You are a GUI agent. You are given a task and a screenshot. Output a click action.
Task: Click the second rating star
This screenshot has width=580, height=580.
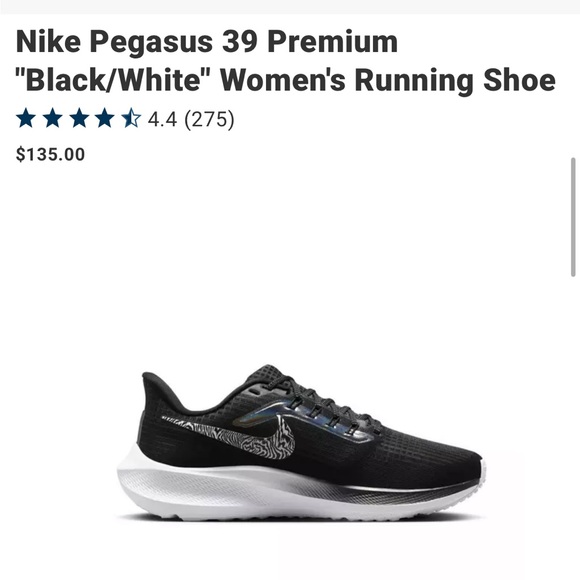click(52, 118)
